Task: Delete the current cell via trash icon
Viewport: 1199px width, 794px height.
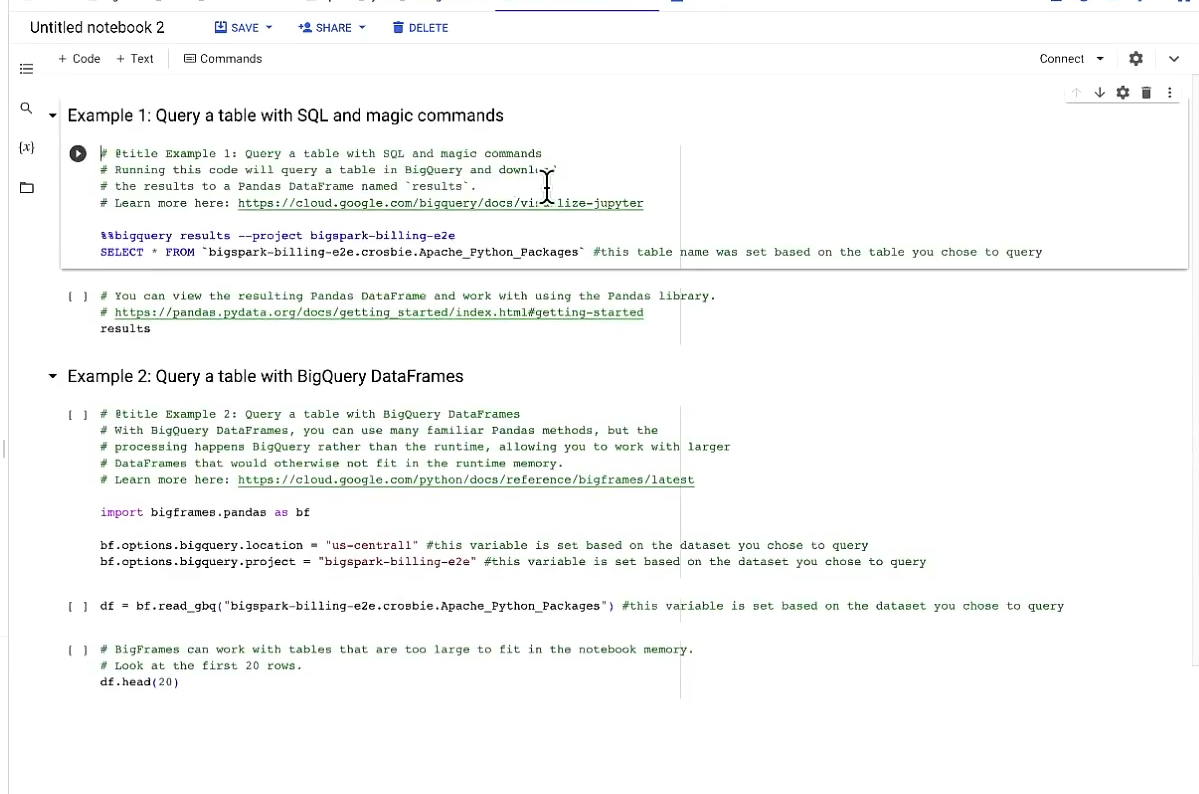Action: pyautogui.click(x=1146, y=92)
